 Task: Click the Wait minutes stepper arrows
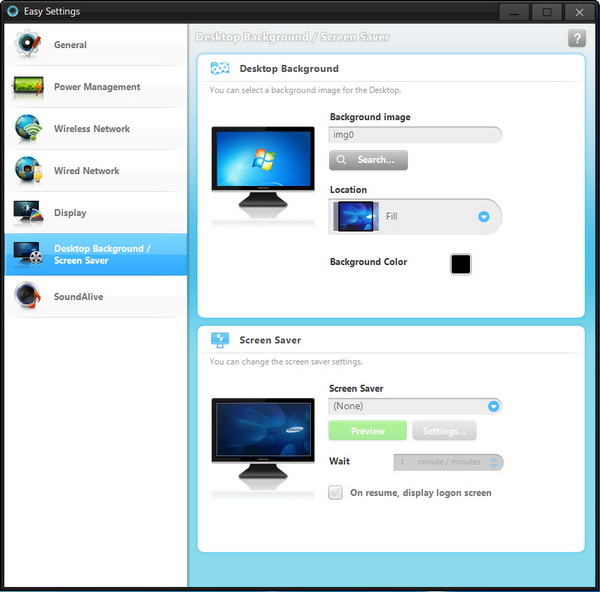tap(496, 462)
